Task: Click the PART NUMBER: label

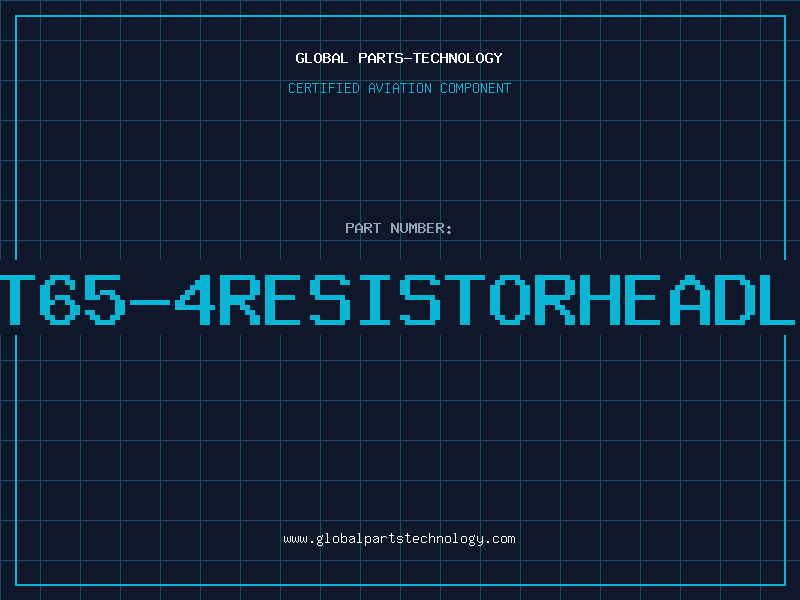Action: coord(399,228)
